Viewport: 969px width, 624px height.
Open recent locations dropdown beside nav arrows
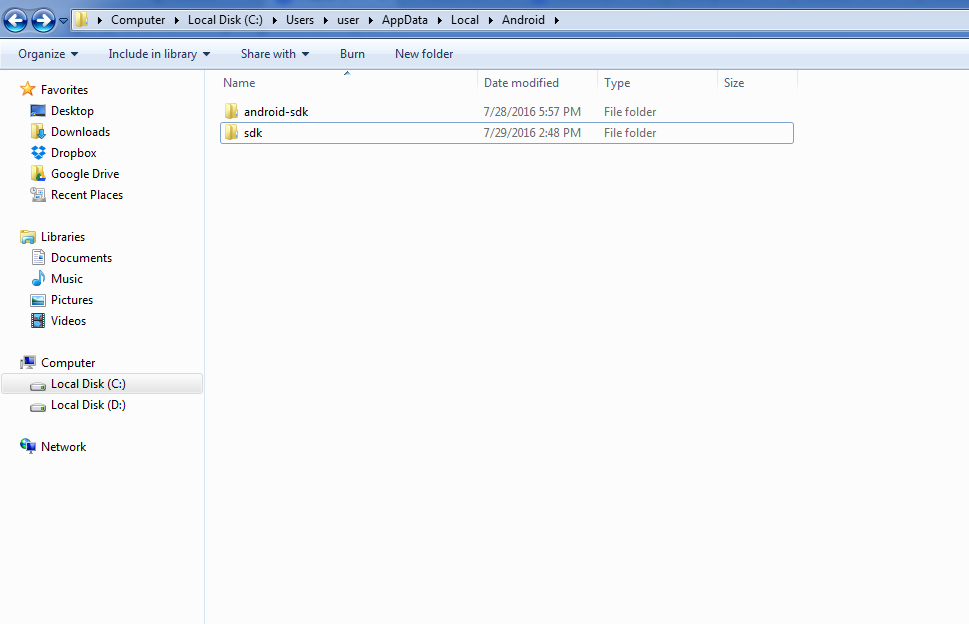coord(63,21)
